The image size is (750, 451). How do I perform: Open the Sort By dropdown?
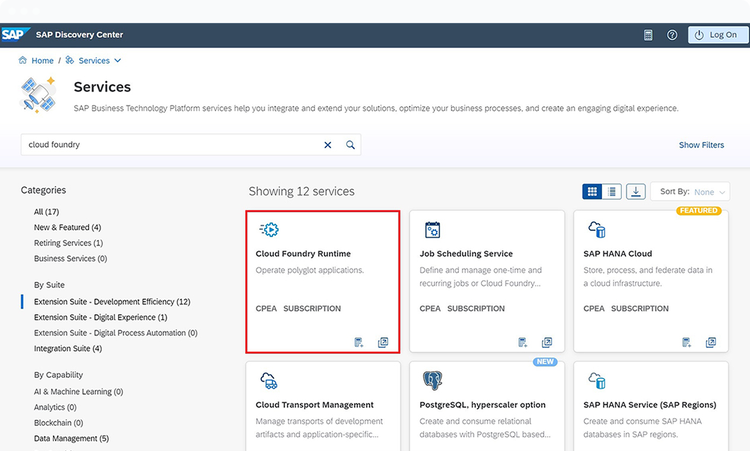click(690, 192)
